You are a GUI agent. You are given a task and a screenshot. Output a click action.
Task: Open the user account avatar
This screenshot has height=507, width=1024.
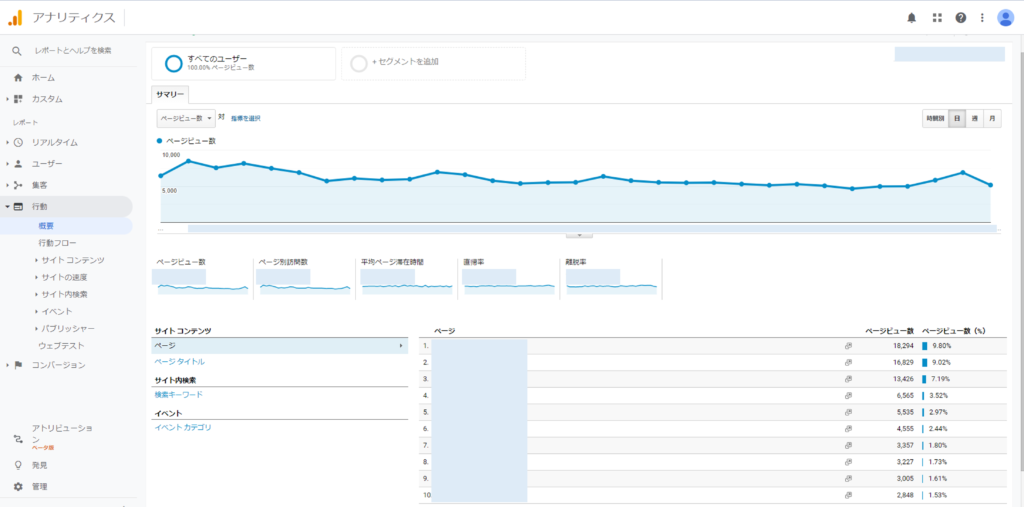click(1005, 18)
